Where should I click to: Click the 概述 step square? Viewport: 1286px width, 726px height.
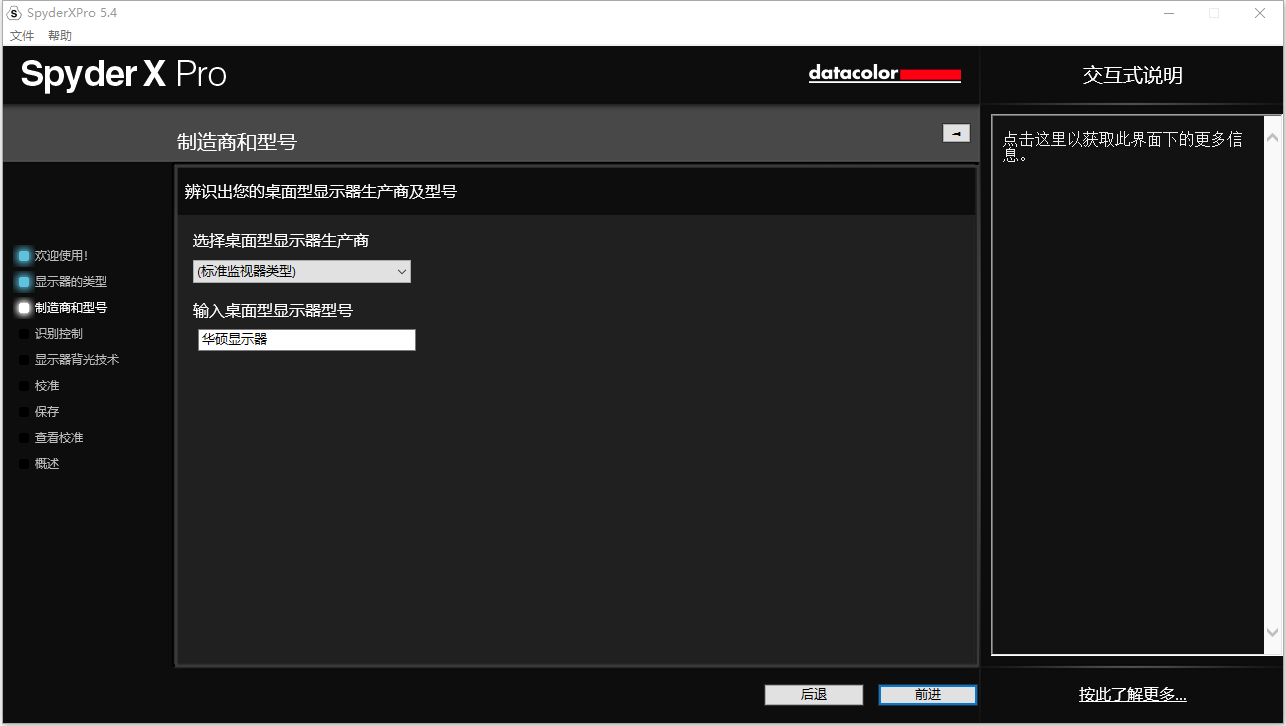pyautogui.click(x=24, y=464)
